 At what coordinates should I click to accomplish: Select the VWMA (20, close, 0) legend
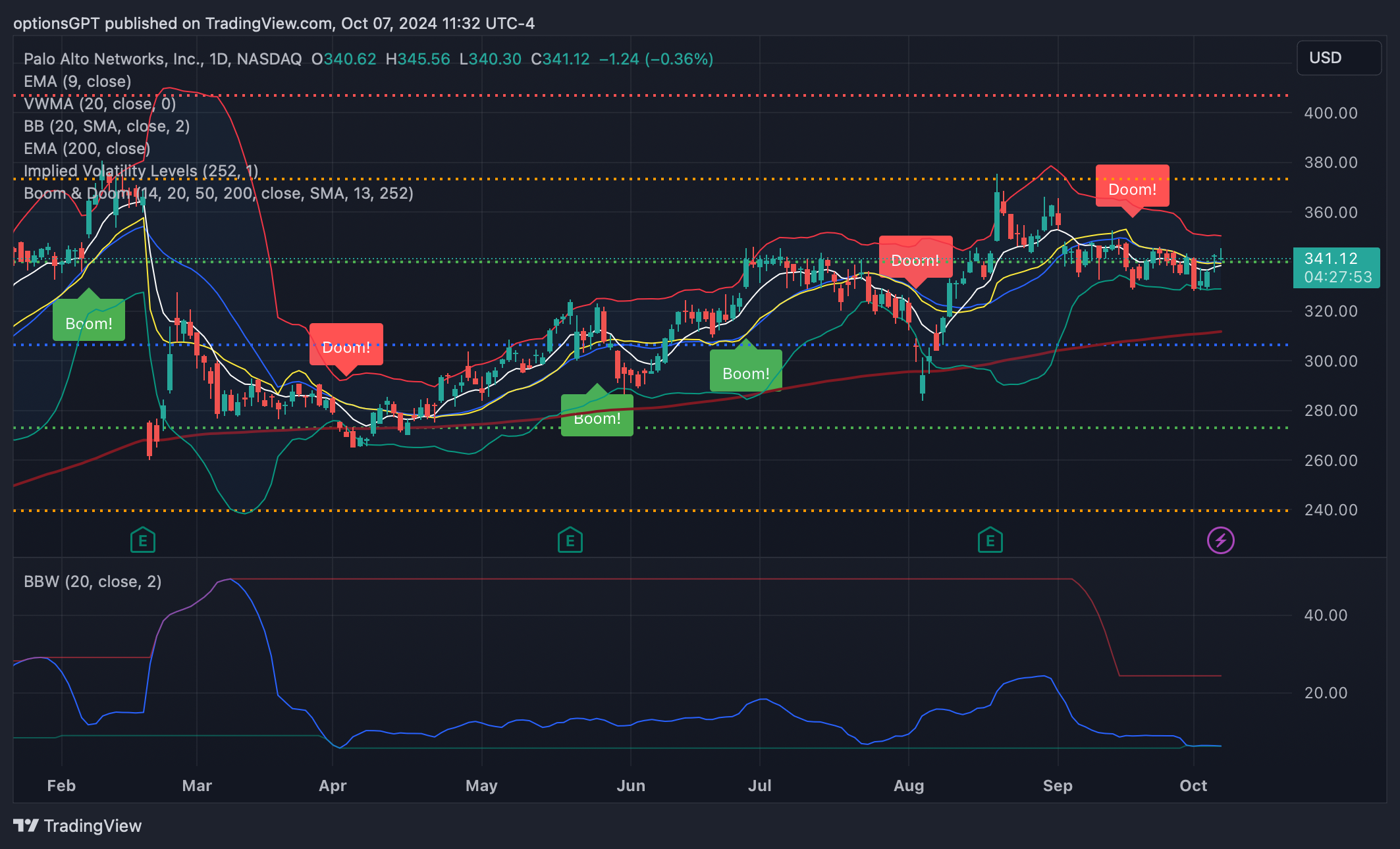pyautogui.click(x=100, y=104)
